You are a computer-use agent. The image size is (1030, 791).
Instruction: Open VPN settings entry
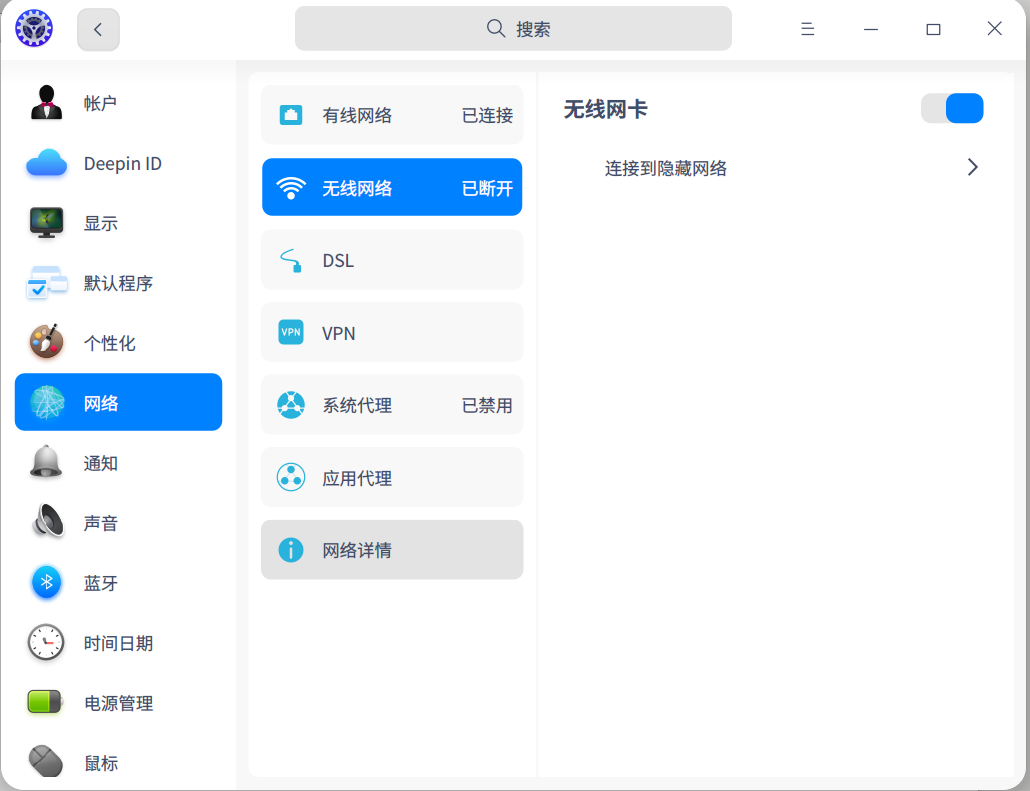click(x=392, y=333)
